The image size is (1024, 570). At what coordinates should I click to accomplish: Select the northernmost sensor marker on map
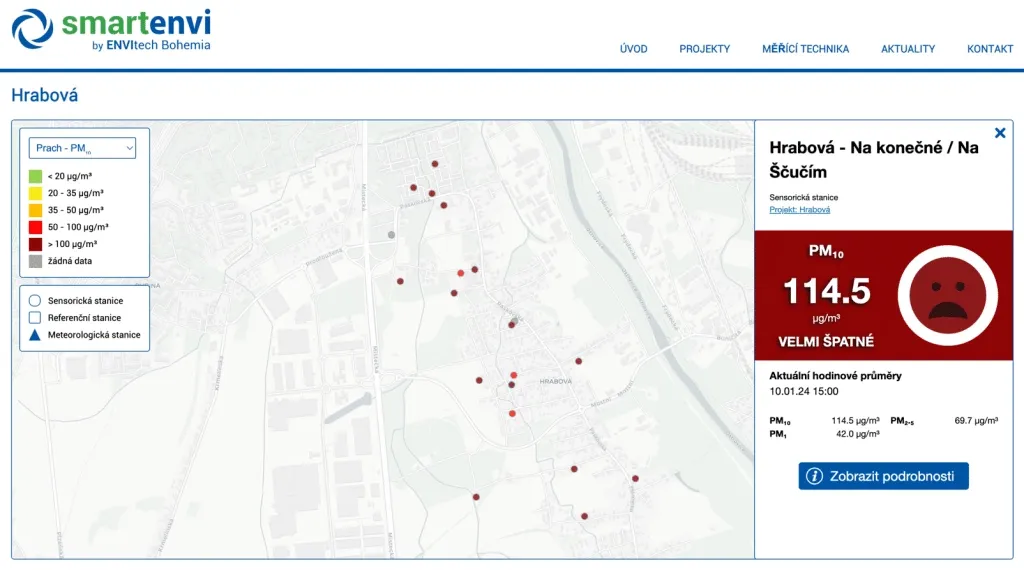click(435, 164)
